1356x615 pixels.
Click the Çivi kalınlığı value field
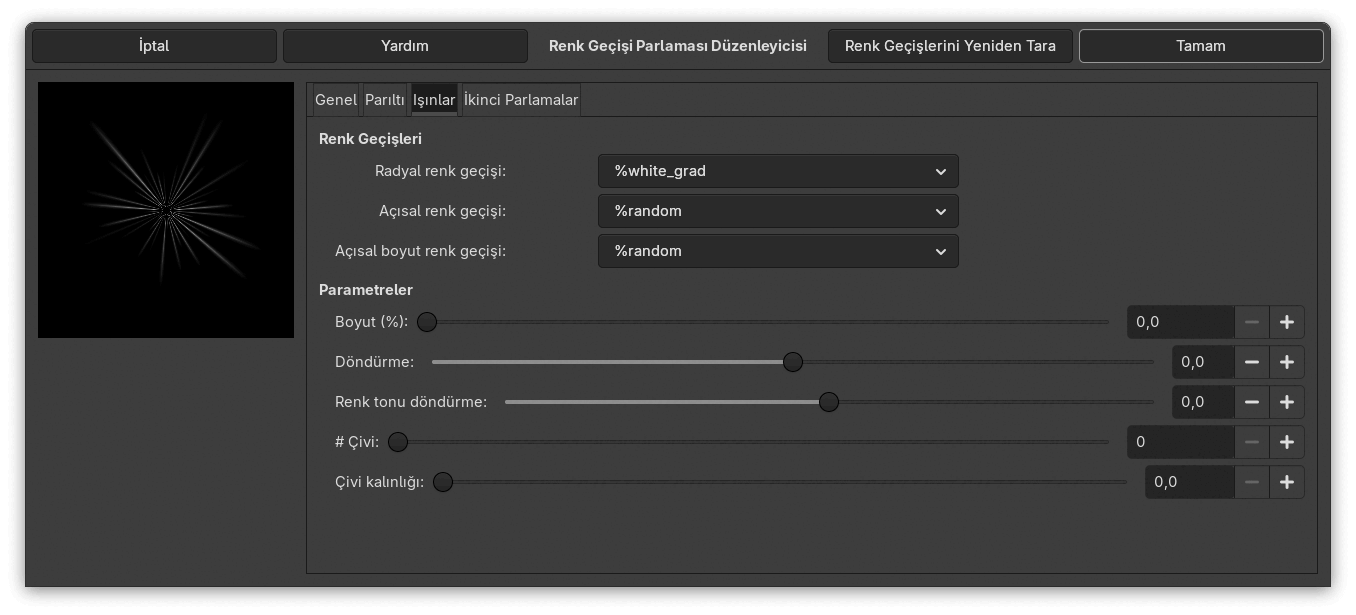coord(1189,482)
